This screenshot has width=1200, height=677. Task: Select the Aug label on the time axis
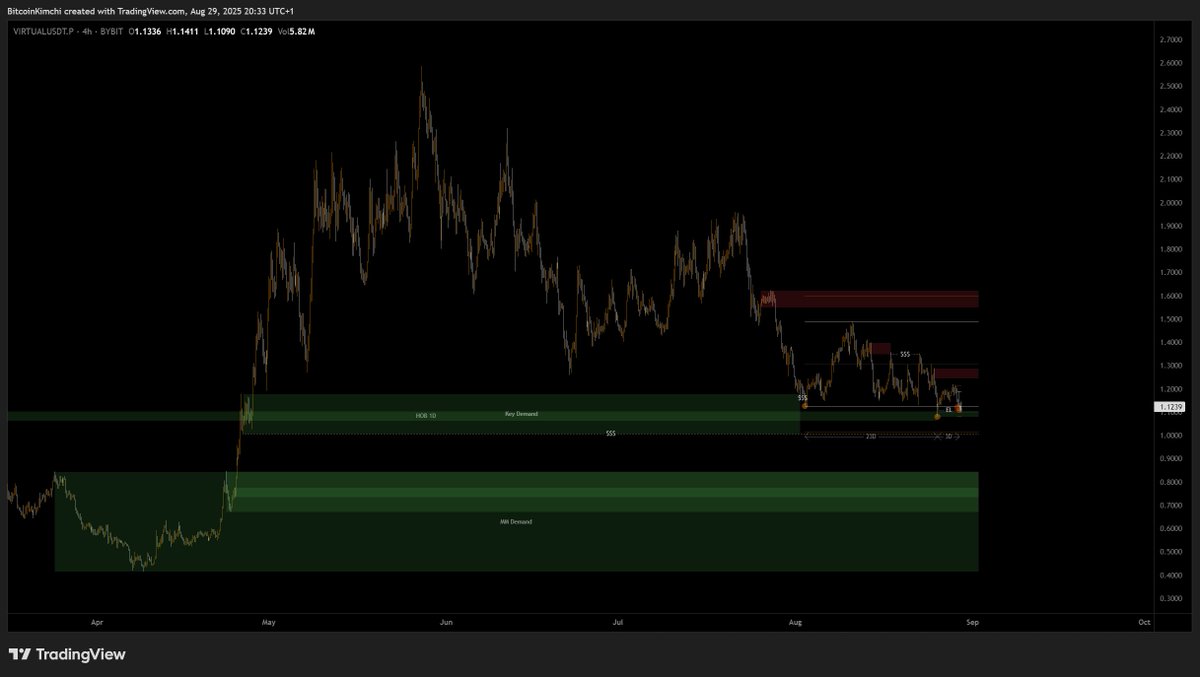795,622
